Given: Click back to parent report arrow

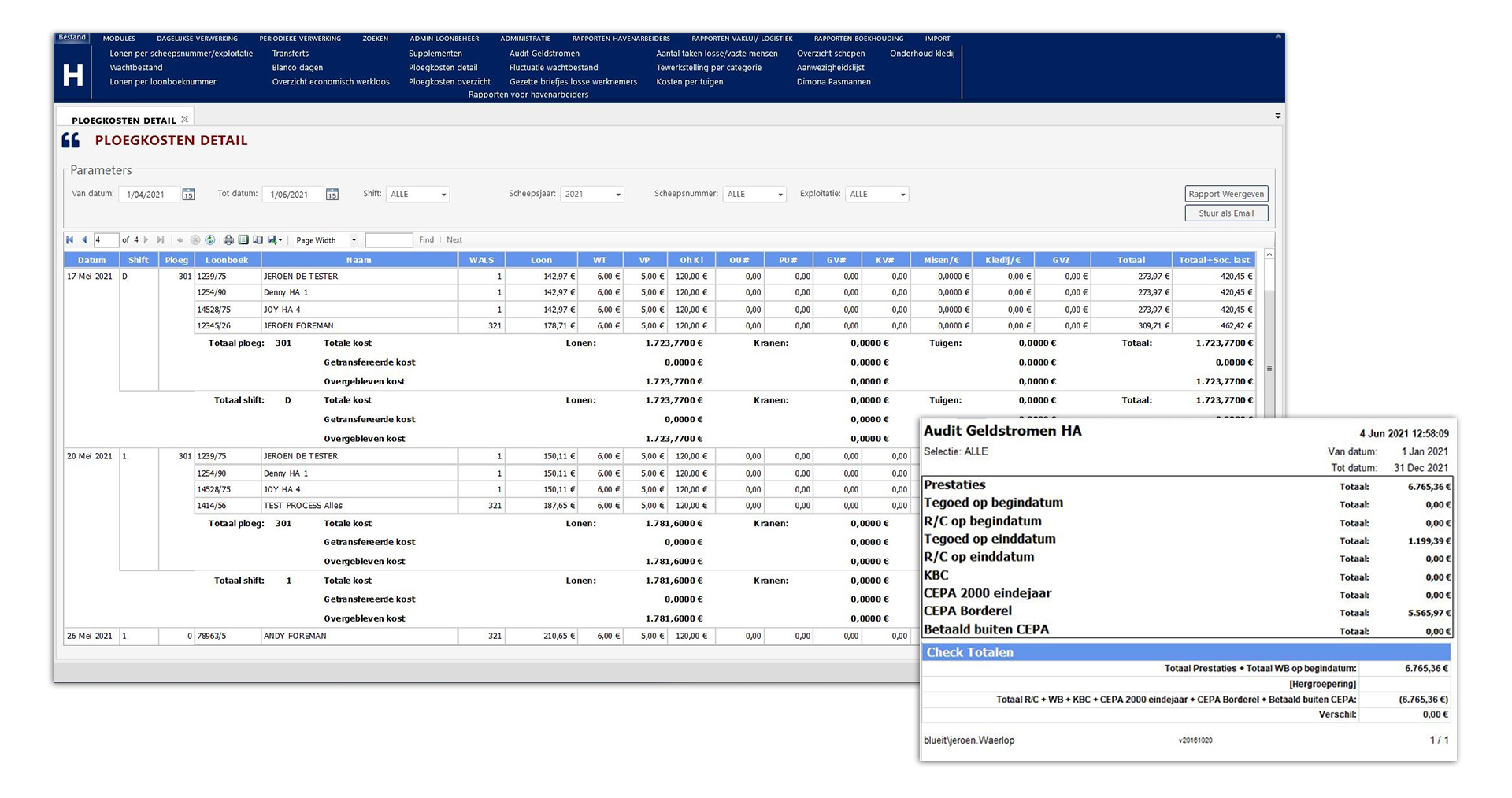Looking at the screenshot, I should pos(180,240).
